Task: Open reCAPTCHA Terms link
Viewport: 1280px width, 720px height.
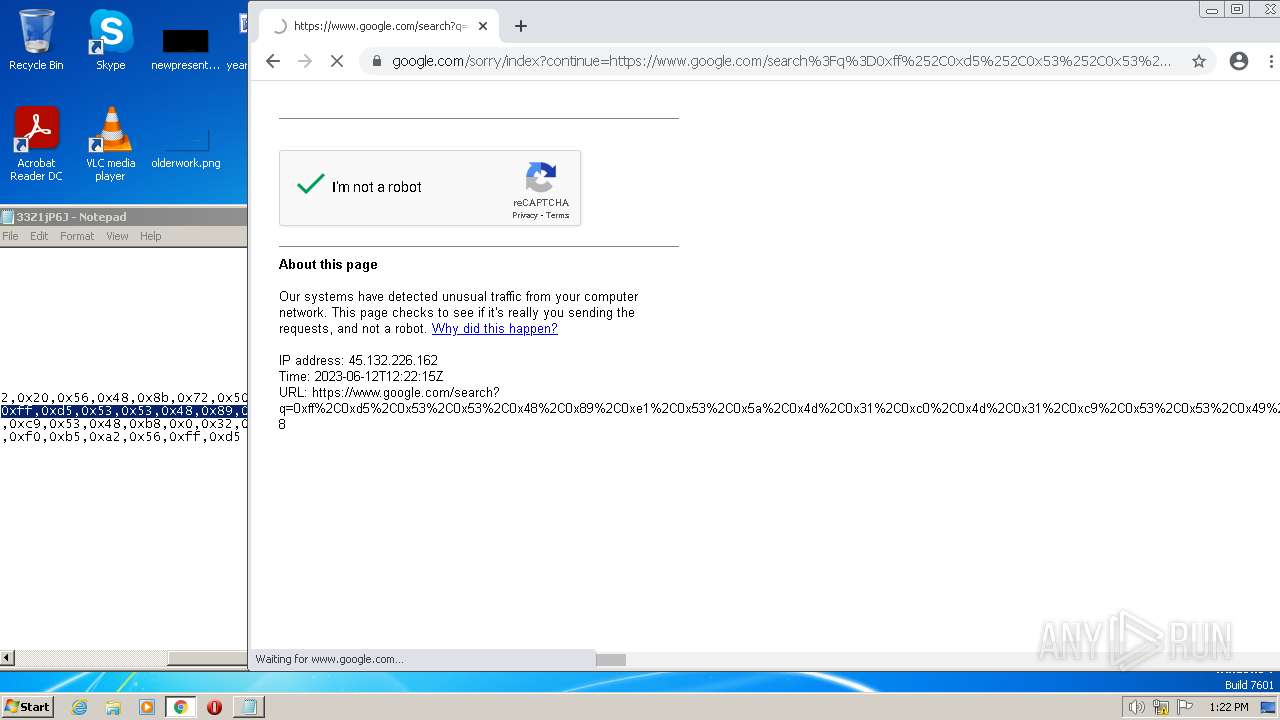Action: (x=558, y=216)
